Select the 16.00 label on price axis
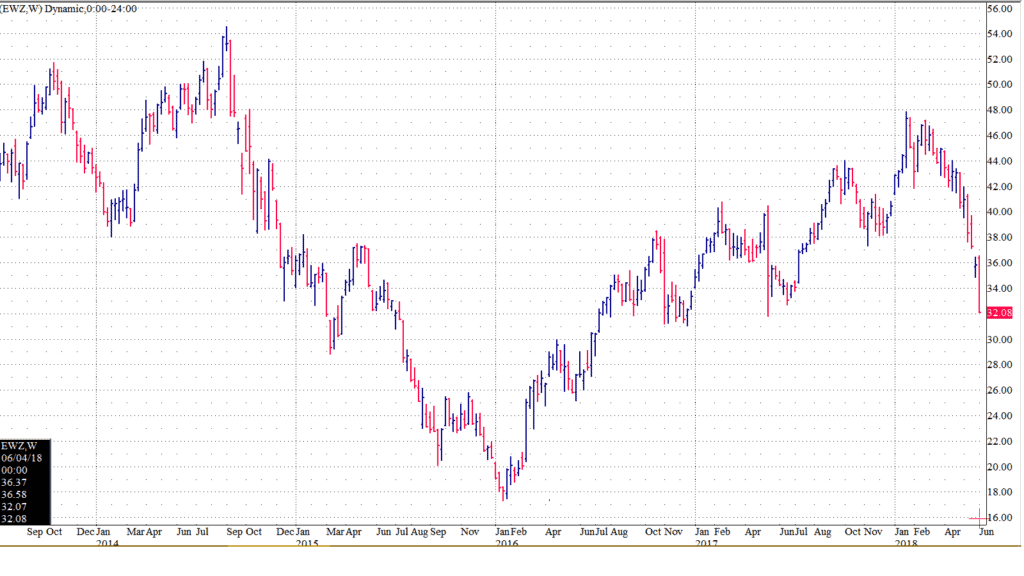 coord(1001,518)
